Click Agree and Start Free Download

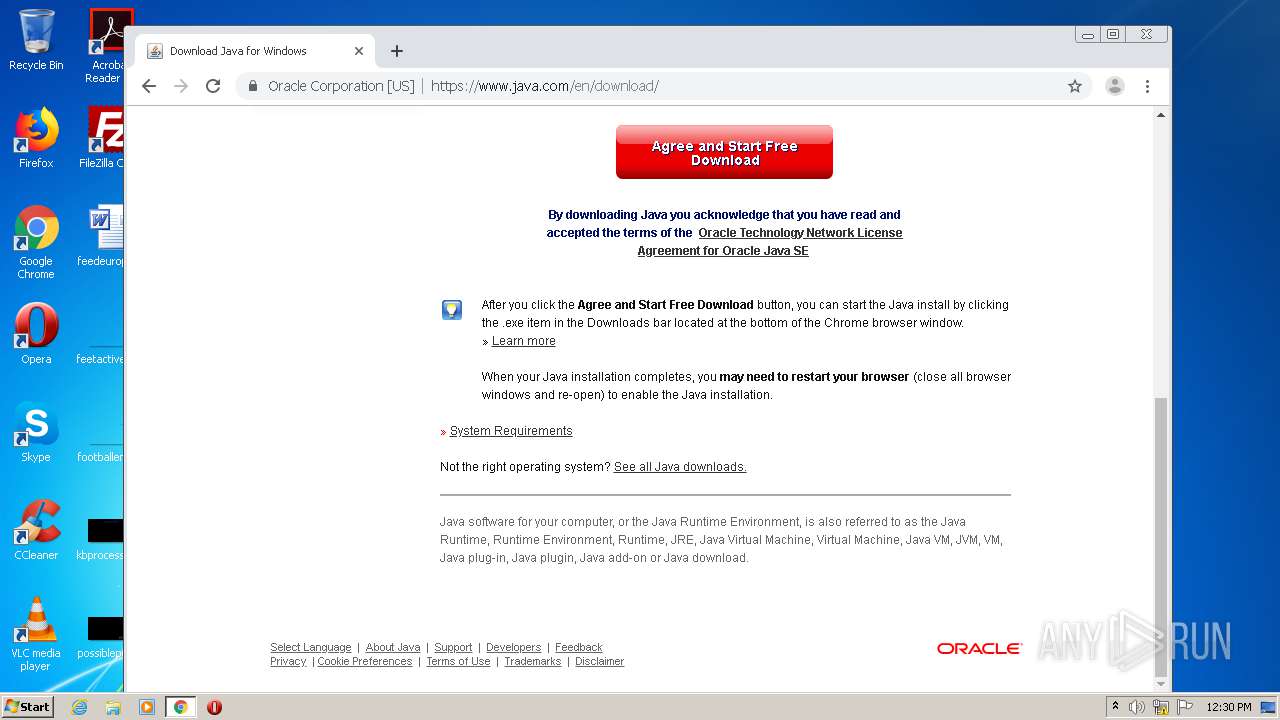[724, 152]
